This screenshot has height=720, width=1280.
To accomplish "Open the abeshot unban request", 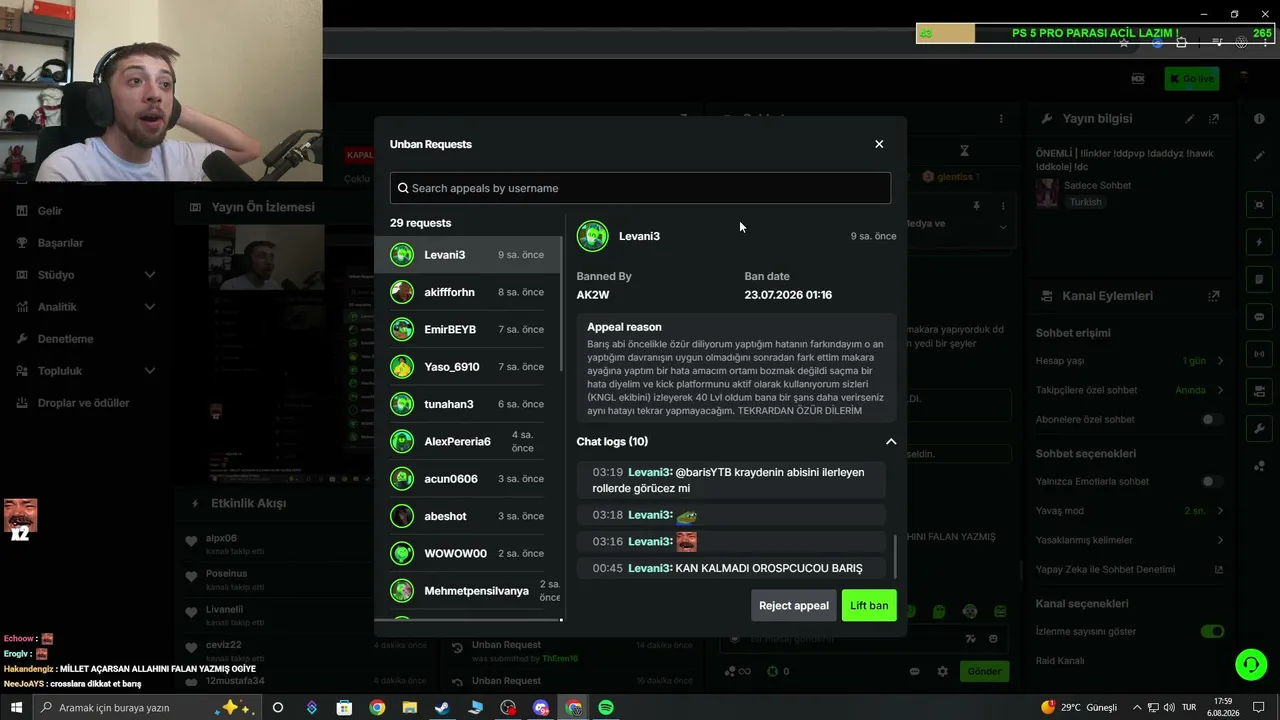I will pos(468,516).
